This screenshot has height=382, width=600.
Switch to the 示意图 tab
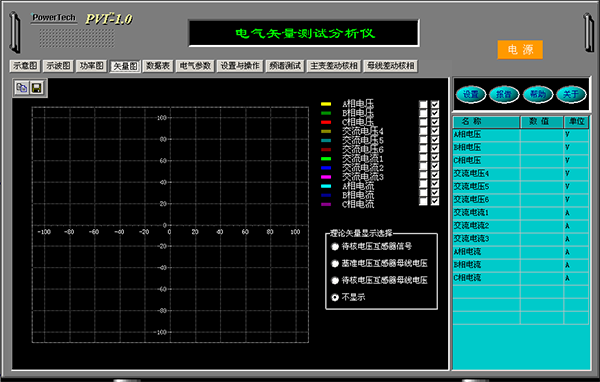click(25, 66)
